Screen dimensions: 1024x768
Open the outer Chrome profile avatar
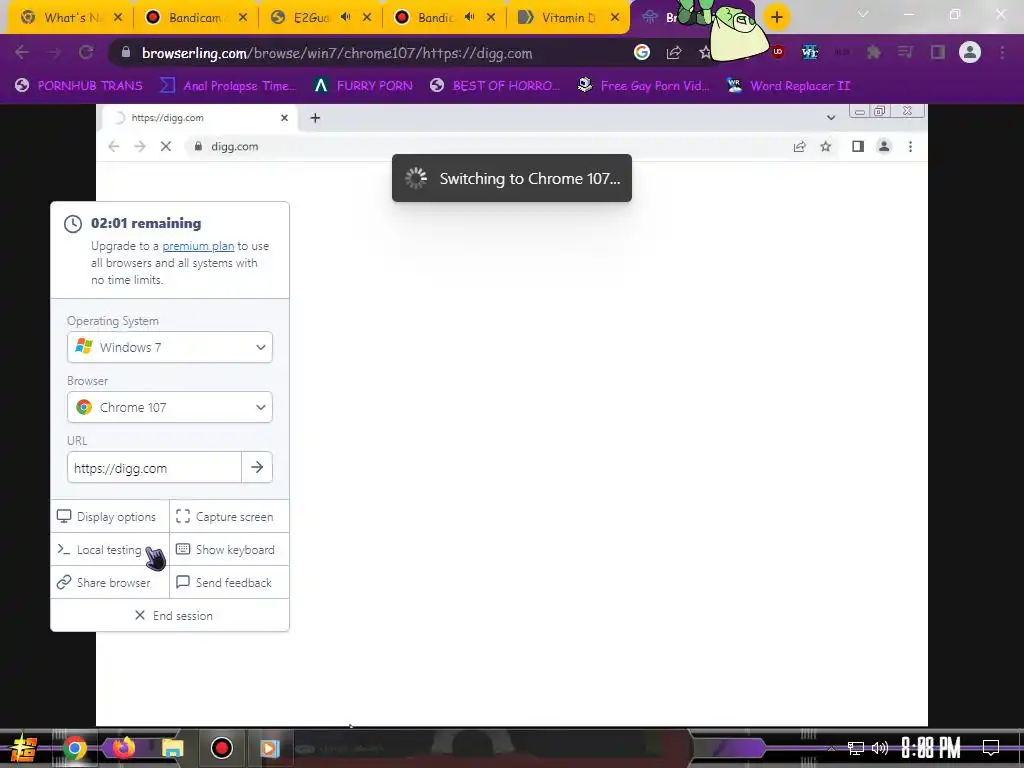(x=970, y=52)
